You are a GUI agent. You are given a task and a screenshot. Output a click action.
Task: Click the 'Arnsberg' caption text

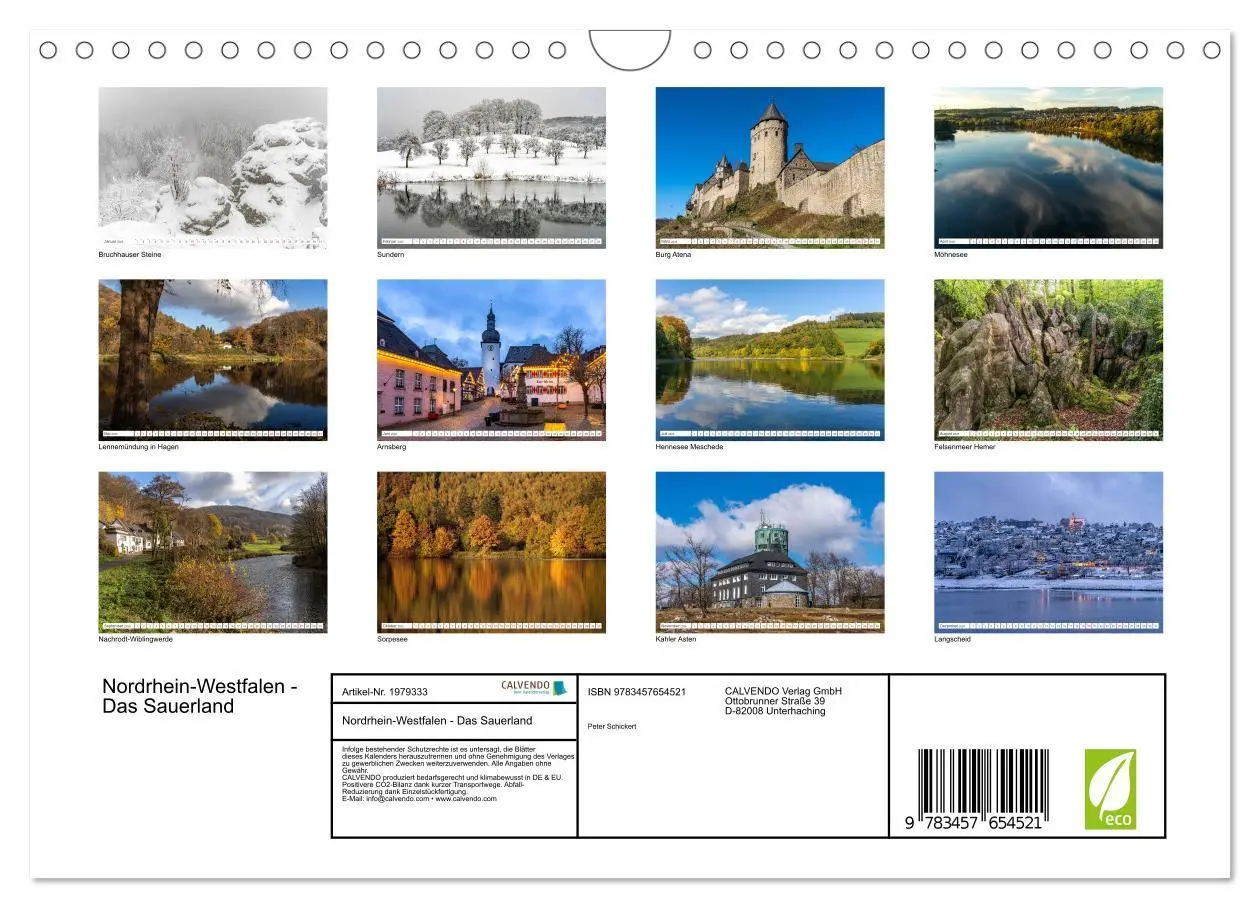click(x=392, y=447)
